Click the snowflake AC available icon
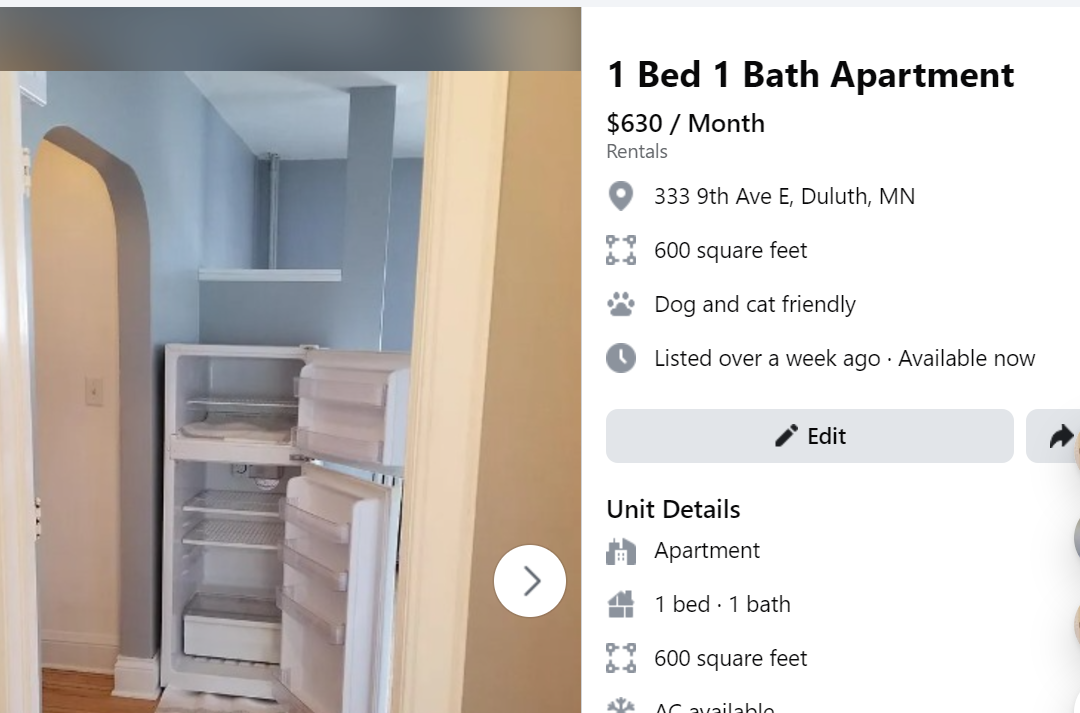1080x713 pixels. tap(621, 706)
